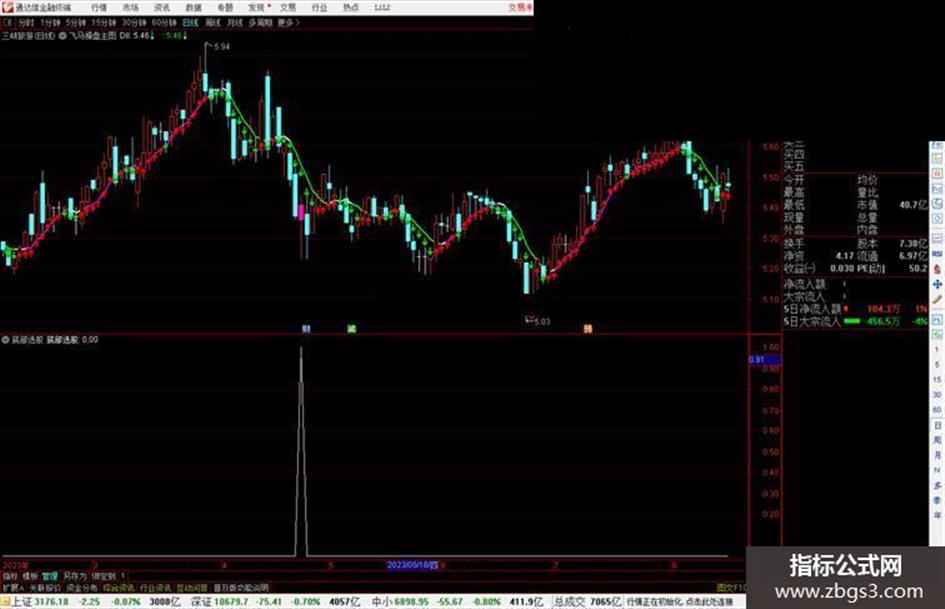Select the 季 period shortcut in right toolbar
Screen dimensions: 945x609
[x=937, y=500]
